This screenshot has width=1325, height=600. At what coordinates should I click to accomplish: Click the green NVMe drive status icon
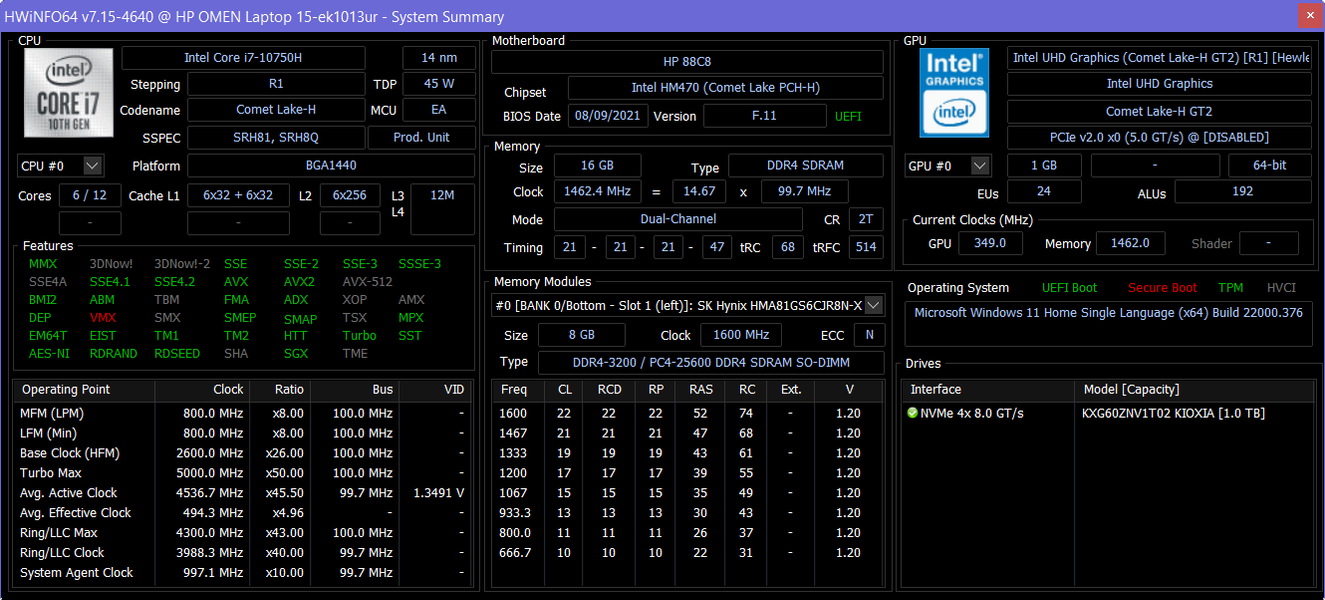pos(912,413)
